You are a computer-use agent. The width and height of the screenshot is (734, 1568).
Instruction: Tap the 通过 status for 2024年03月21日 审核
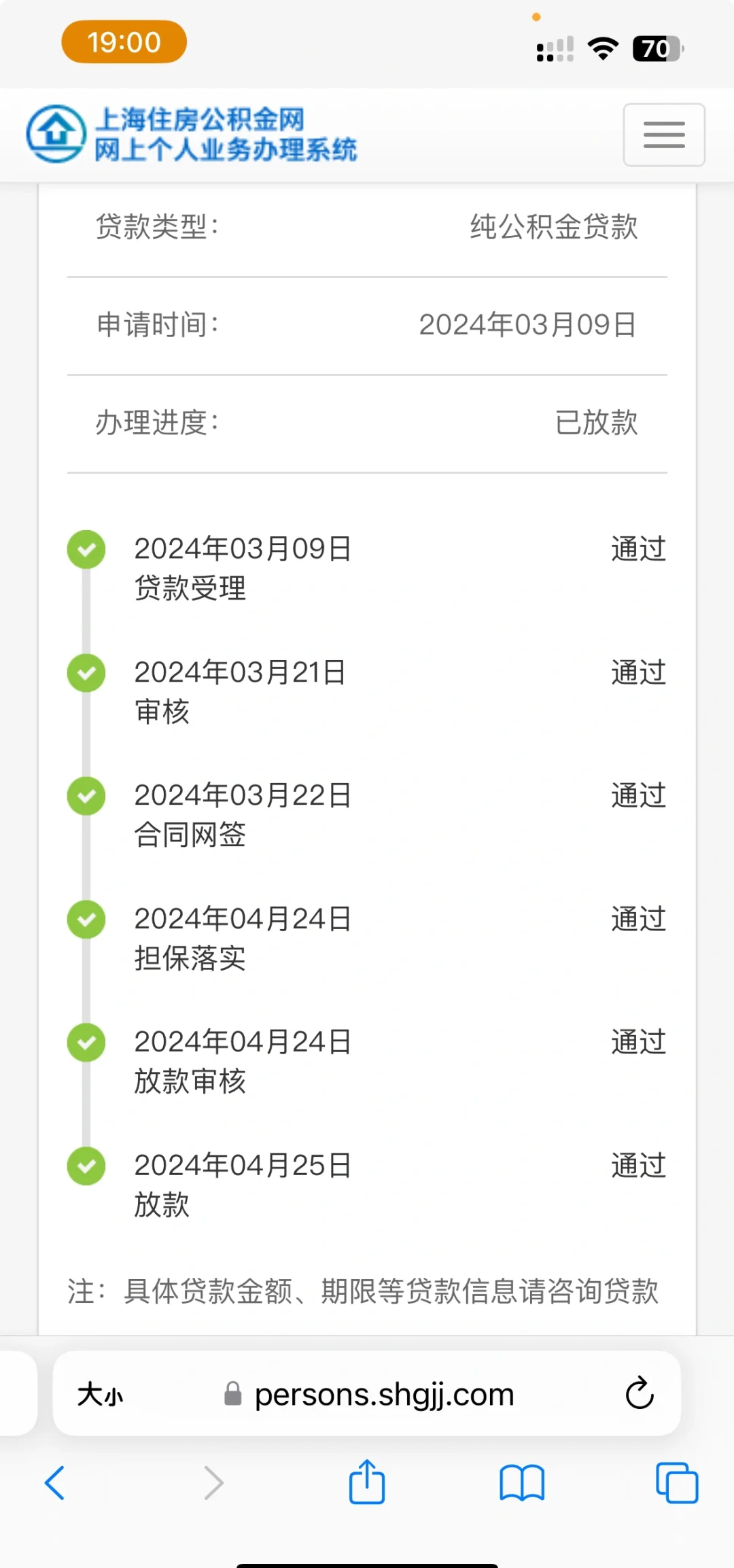click(637, 673)
